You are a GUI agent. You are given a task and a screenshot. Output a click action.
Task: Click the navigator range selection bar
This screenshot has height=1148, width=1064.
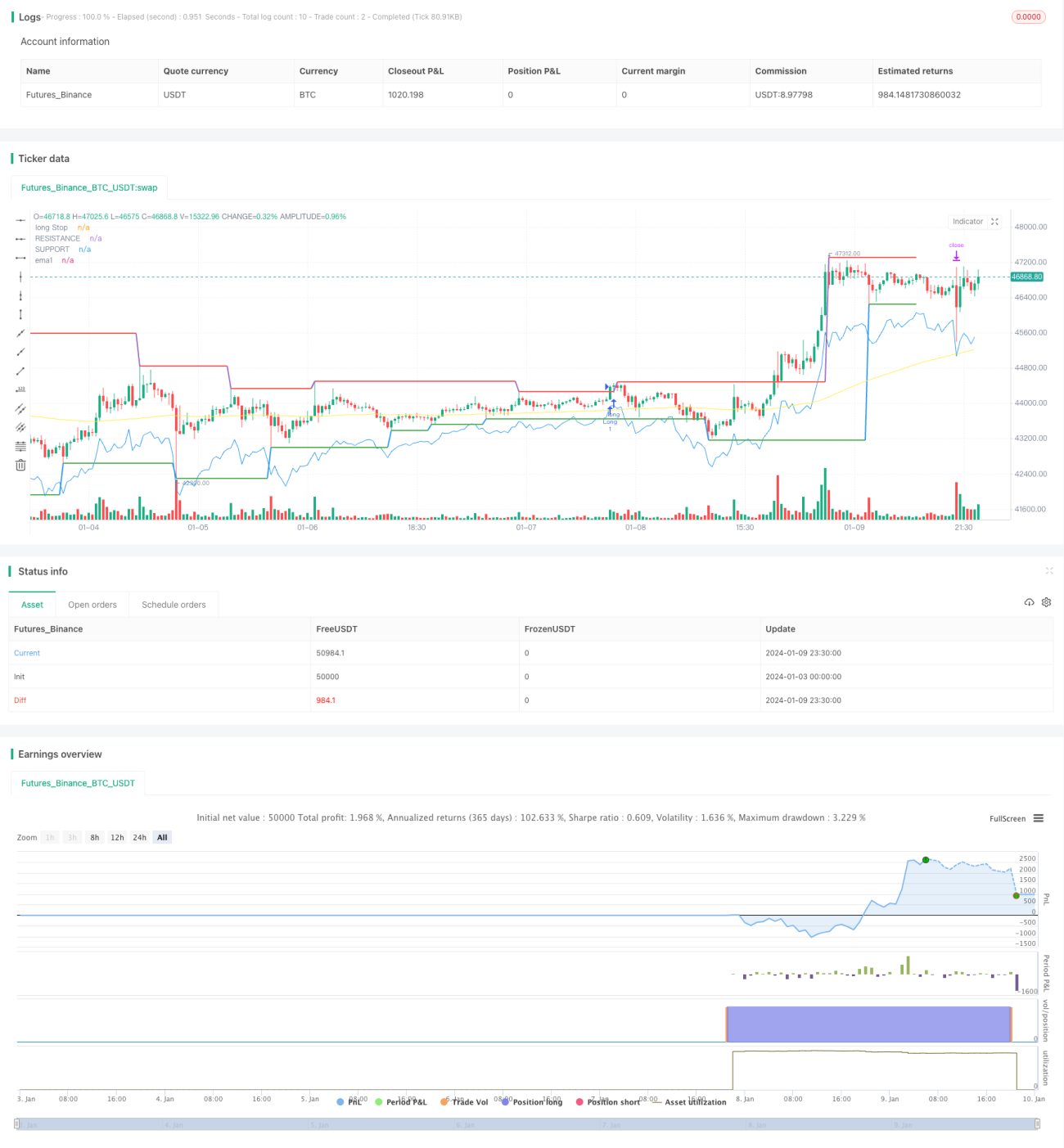[x=527, y=1124]
